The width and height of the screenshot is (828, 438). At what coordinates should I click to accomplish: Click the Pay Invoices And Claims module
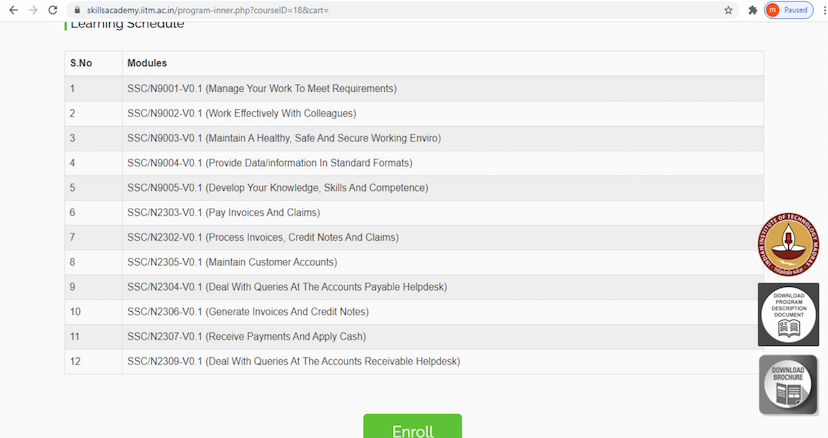click(223, 212)
